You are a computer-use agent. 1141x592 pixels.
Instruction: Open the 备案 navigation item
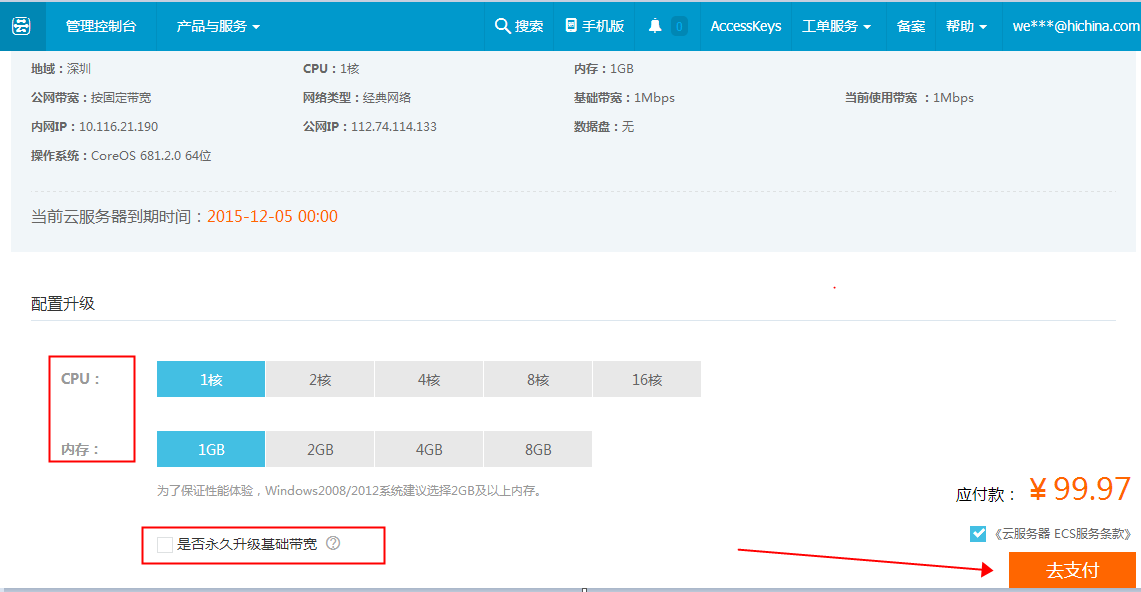coord(910,26)
